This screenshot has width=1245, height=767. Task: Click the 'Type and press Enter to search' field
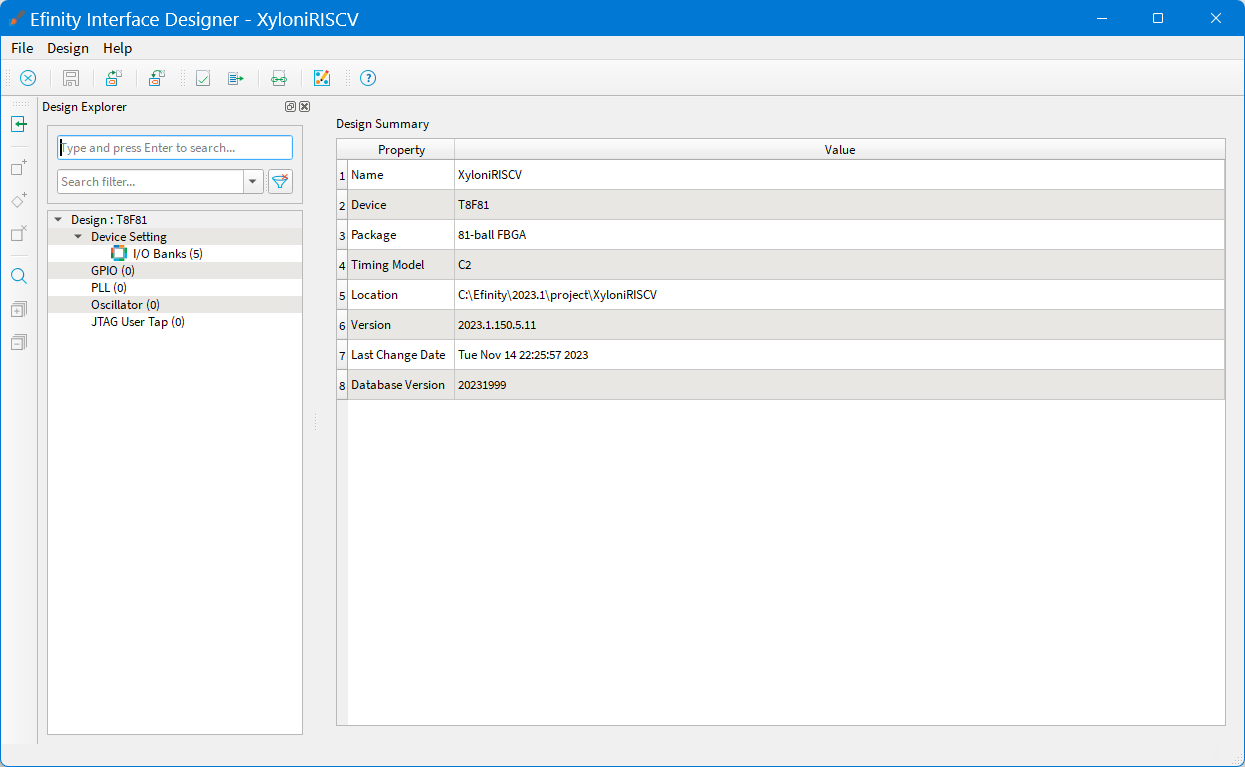pos(175,148)
